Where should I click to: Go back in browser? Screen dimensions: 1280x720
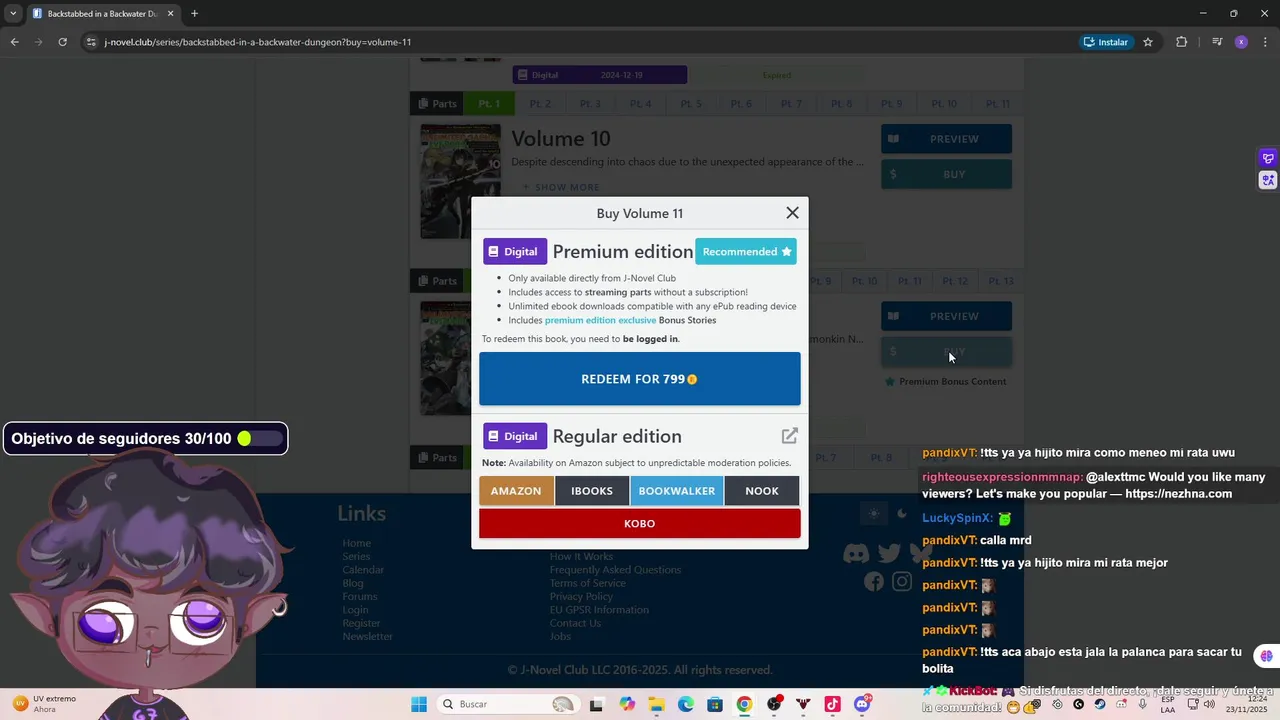click(x=14, y=42)
